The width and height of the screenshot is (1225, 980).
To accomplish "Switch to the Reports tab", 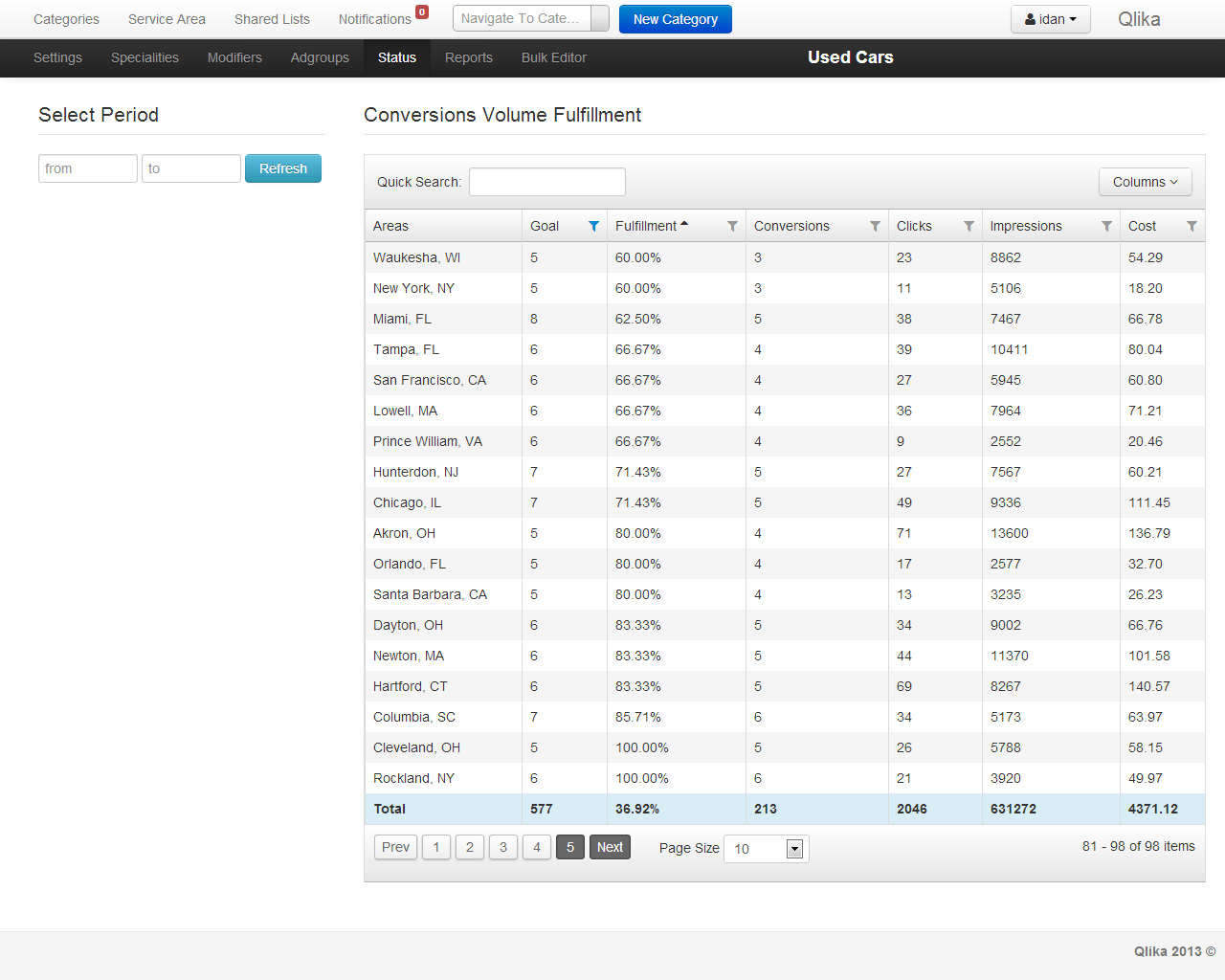I will click(x=468, y=57).
